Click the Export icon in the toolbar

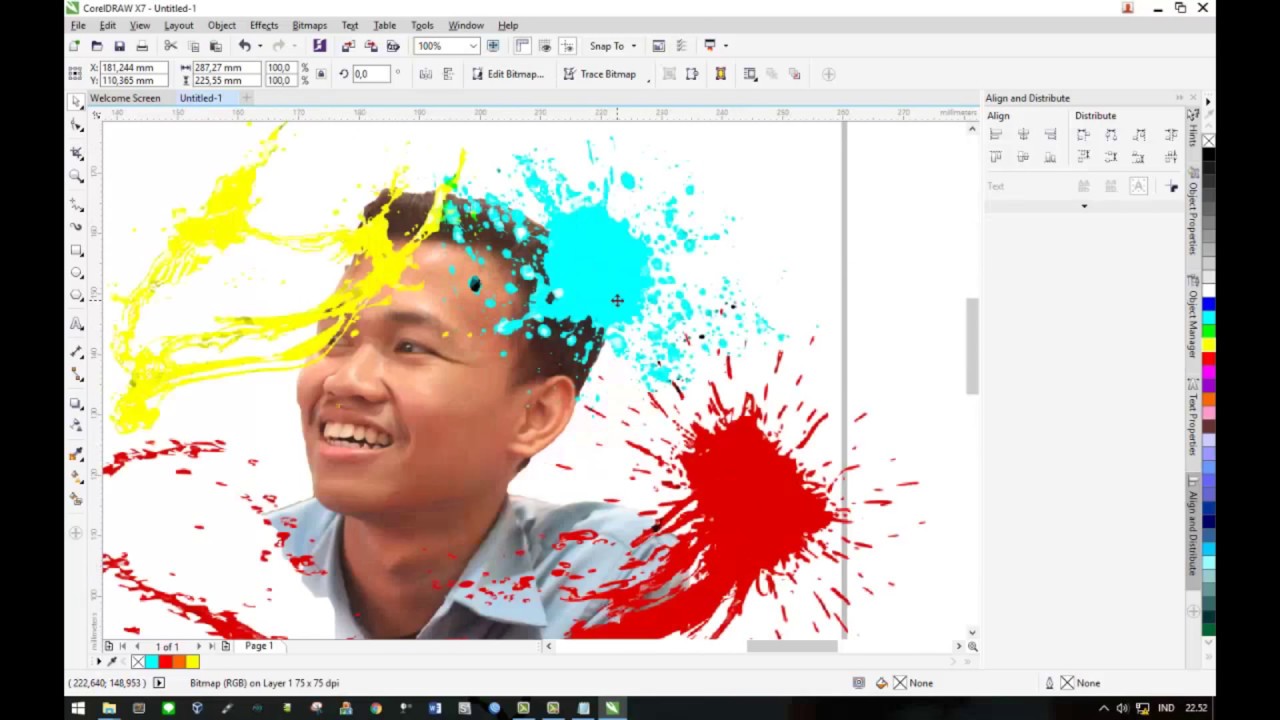tap(371, 46)
